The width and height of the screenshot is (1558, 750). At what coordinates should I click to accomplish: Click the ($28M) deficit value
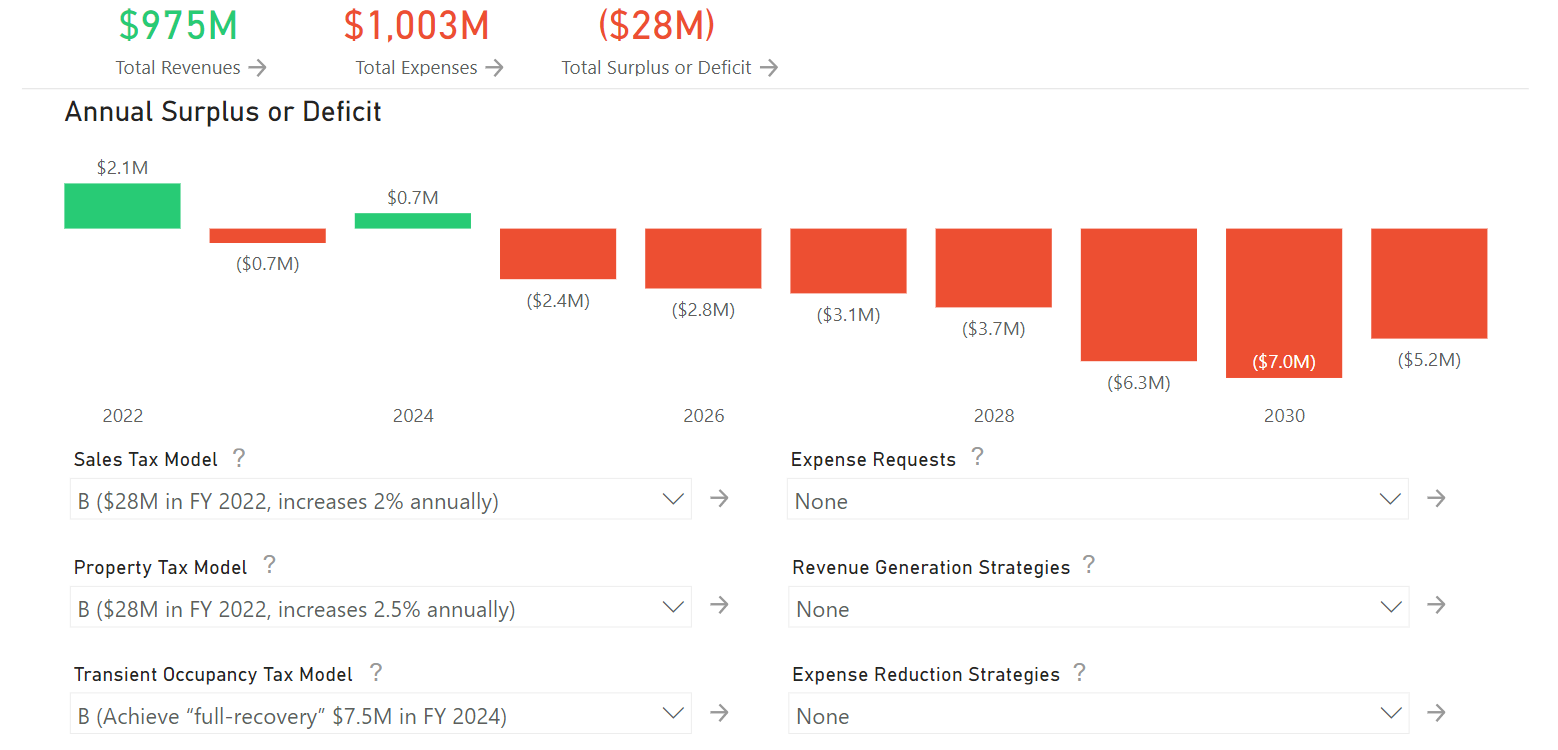click(657, 25)
